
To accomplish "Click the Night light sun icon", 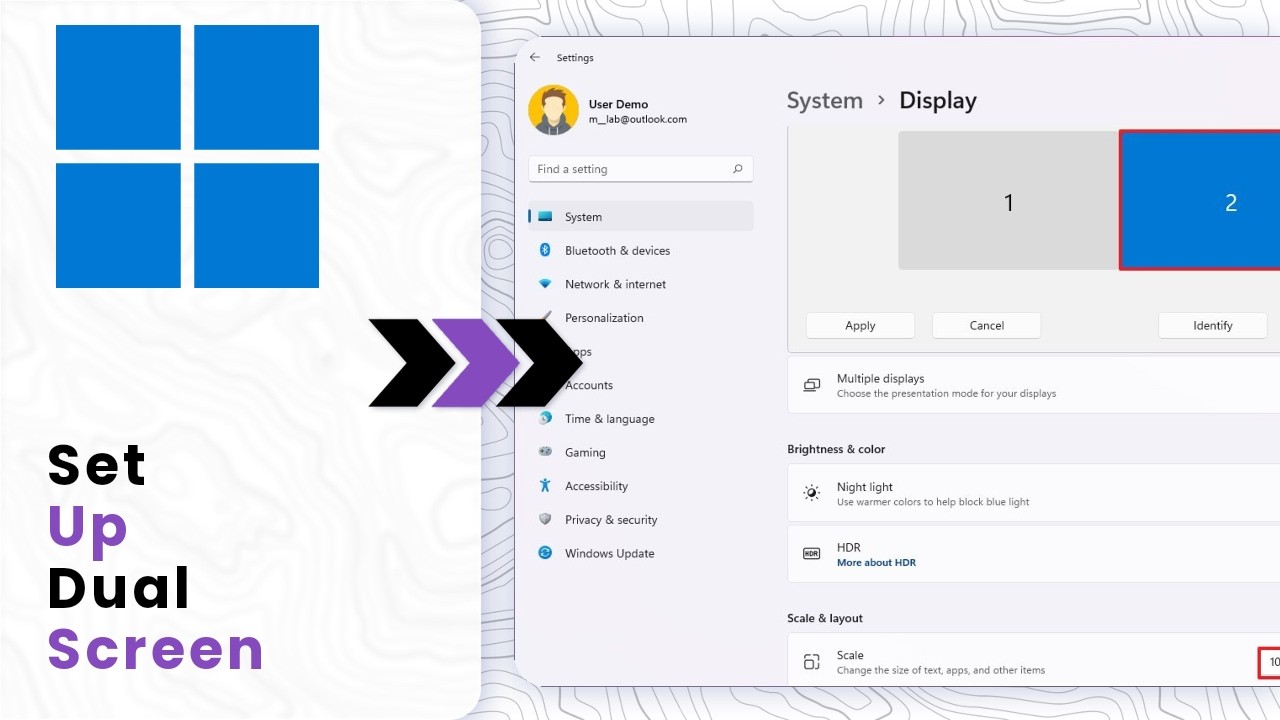I will (x=812, y=493).
